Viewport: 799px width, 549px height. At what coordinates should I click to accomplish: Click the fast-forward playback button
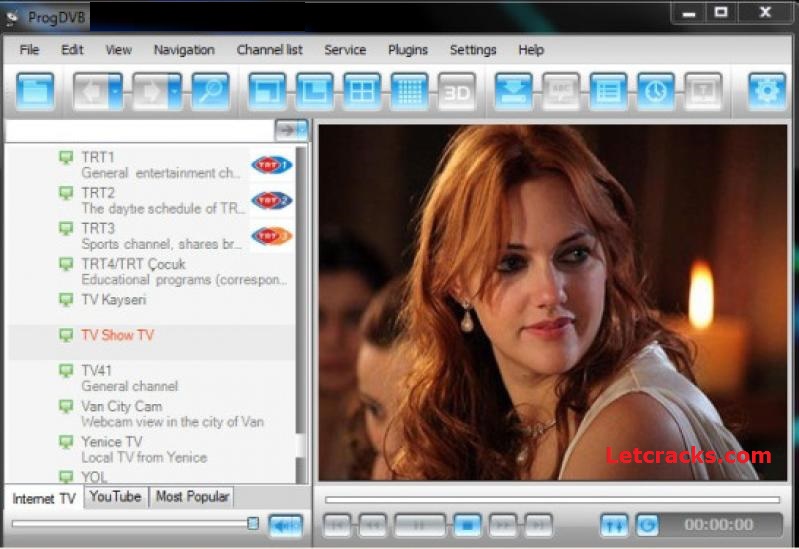(503, 526)
